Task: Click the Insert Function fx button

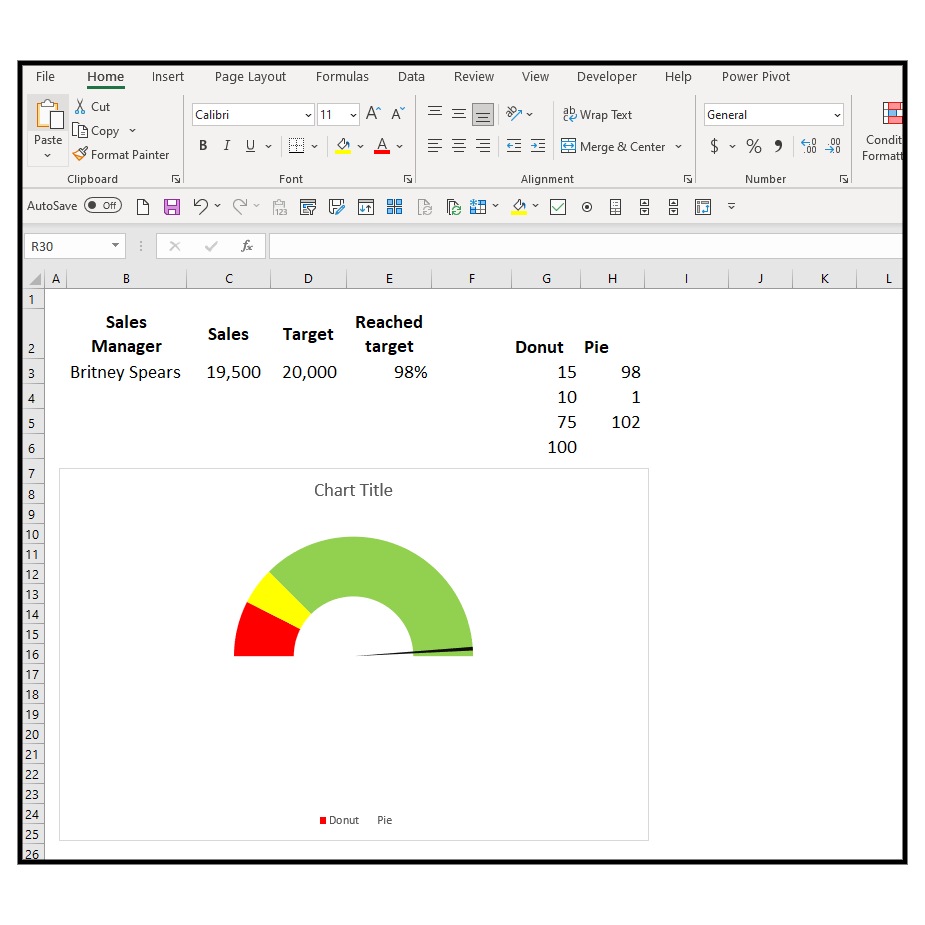Action: click(x=247, y=246)
